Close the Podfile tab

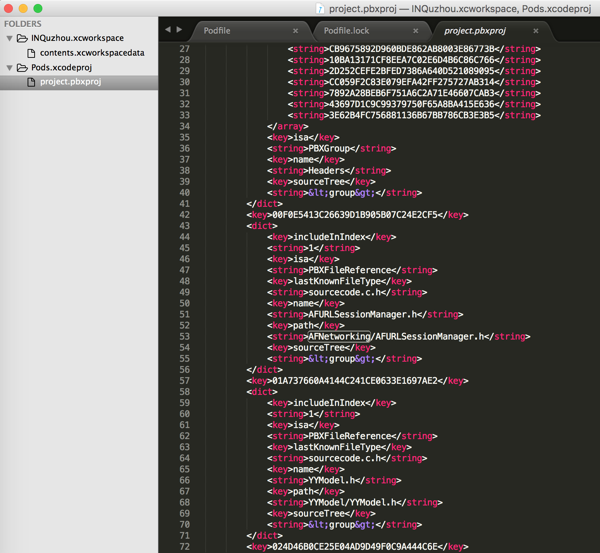(295, 31)
